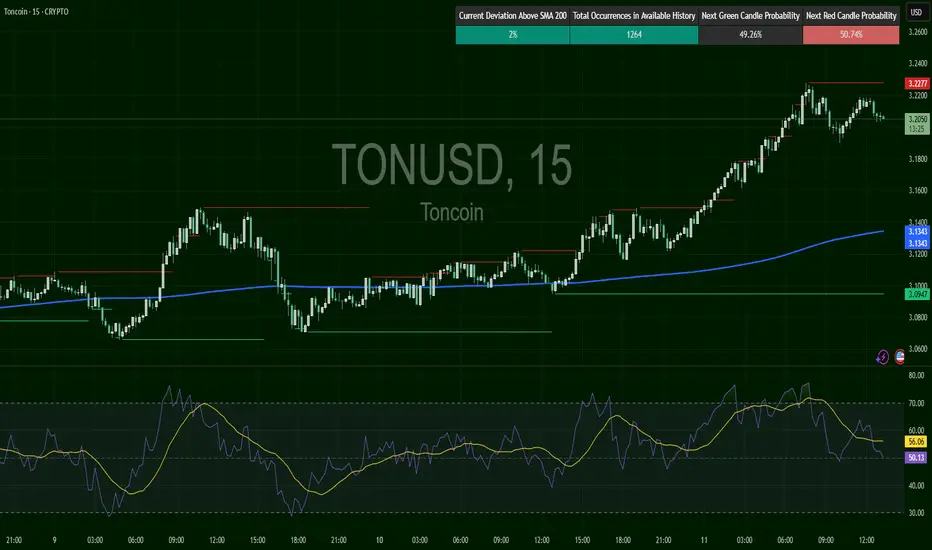Click the 'Current Deviation Above SMA 200' header
Screen dimensions: 932x550
512,16
